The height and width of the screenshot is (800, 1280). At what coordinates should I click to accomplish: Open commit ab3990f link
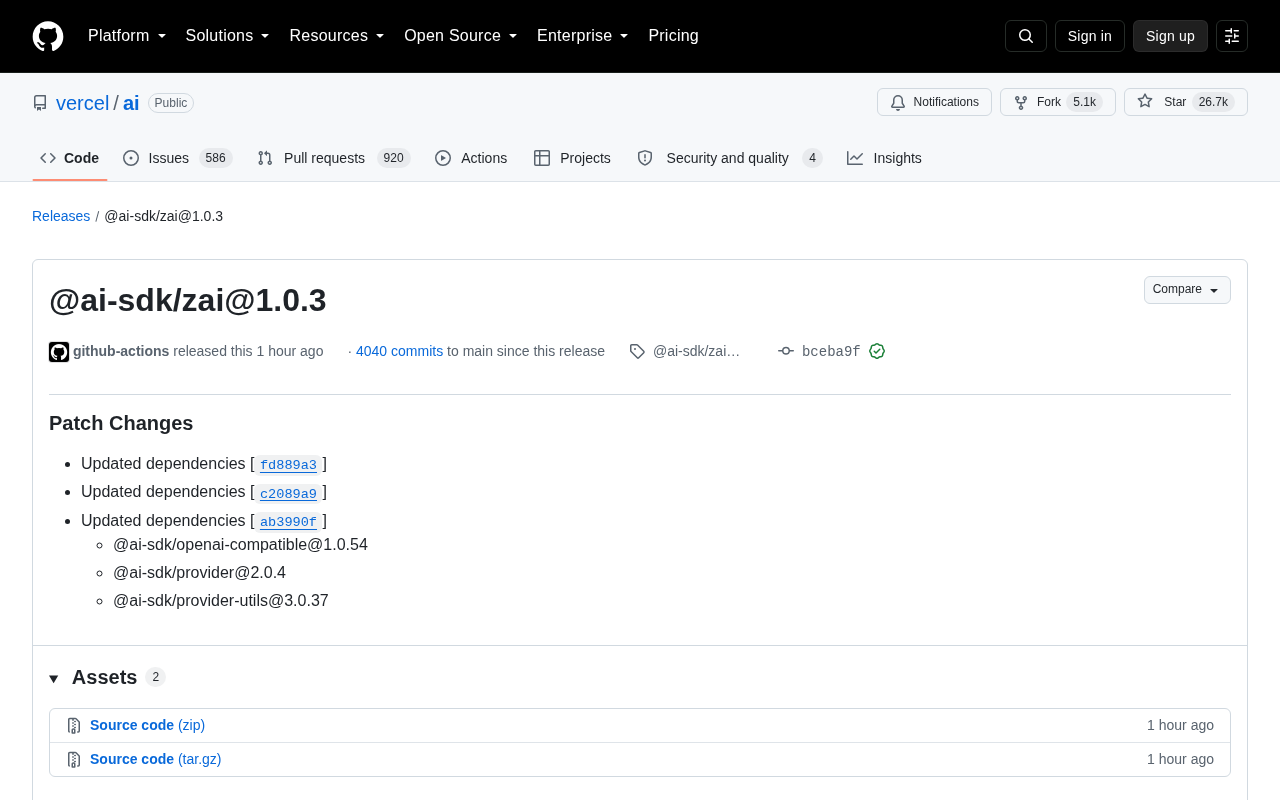tap(288, 522)
